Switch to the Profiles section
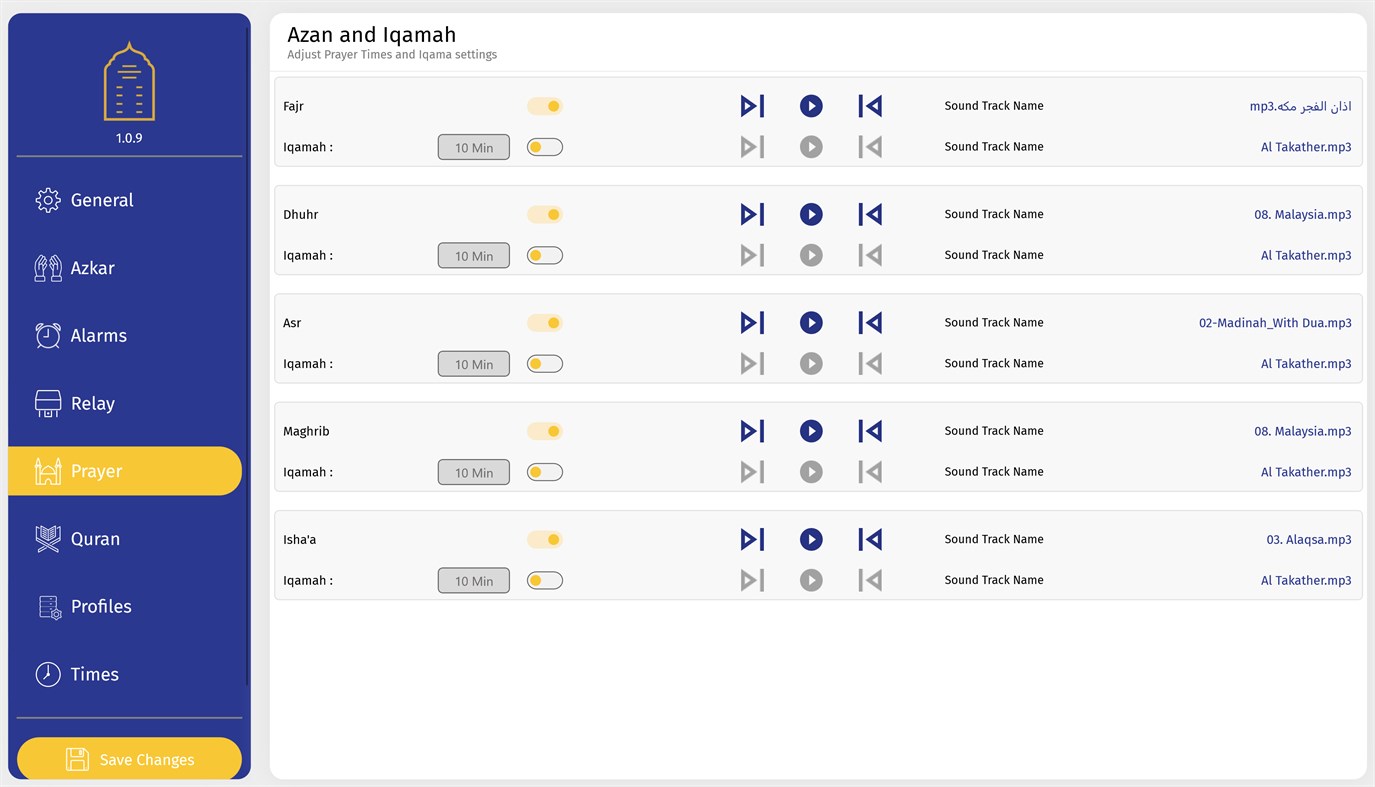The image size is (1375, 787). 100,607
